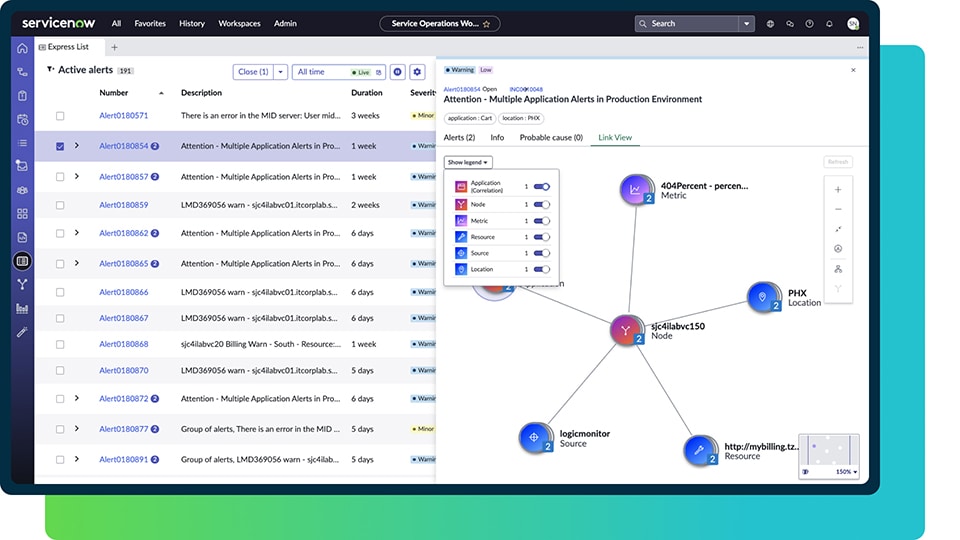Switch to the Probable cause (0) tab
This screenshot has height=540, width=960.
tap(551, 138)
